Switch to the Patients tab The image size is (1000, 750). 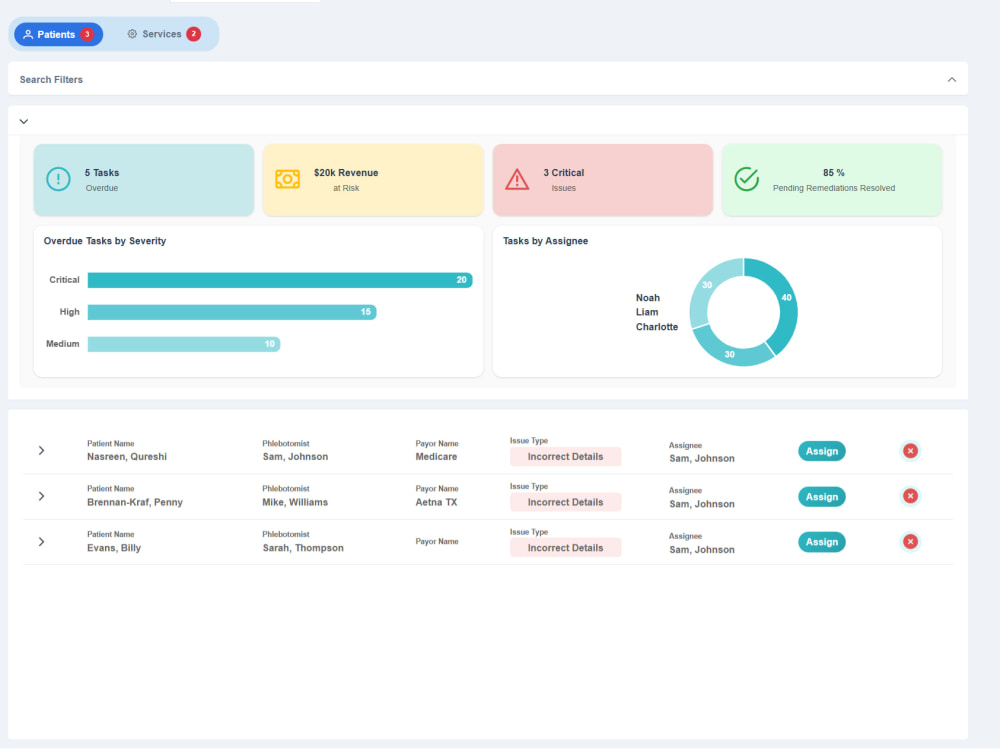click(59, 34)
